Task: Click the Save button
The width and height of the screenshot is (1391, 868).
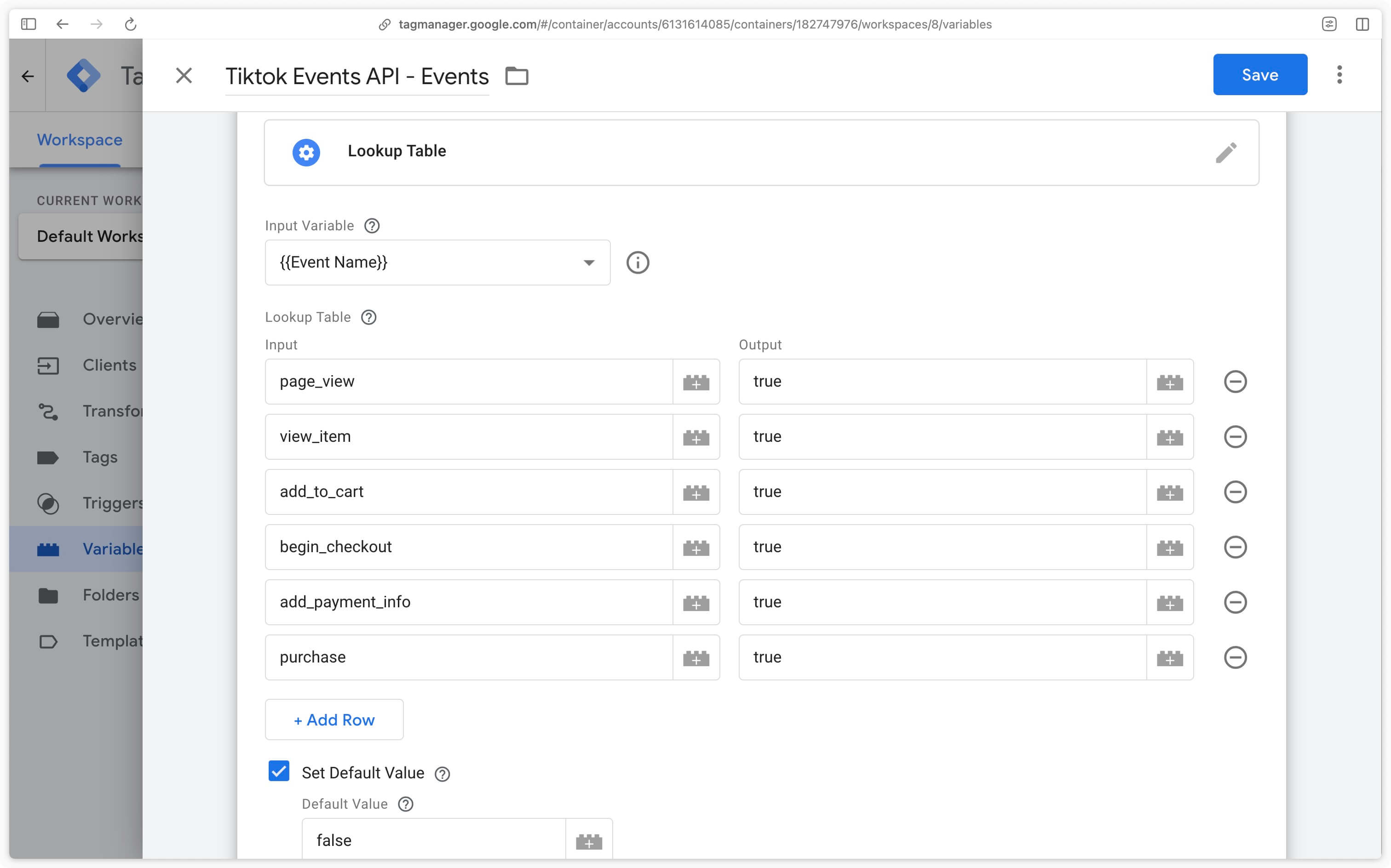Action: click(1259, 74)
